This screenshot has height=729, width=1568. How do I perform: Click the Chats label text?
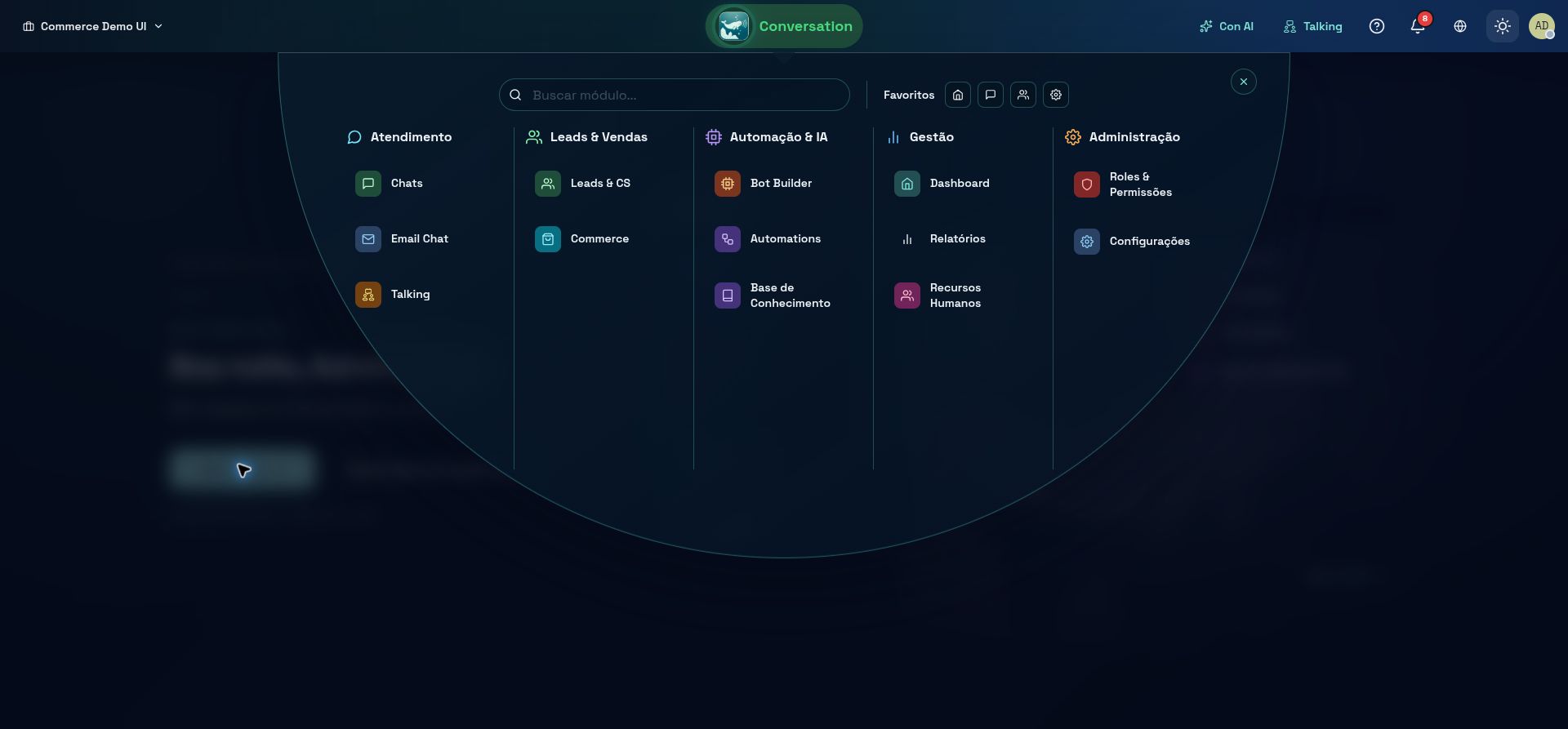pyautogui.click(x=407, y=184)
